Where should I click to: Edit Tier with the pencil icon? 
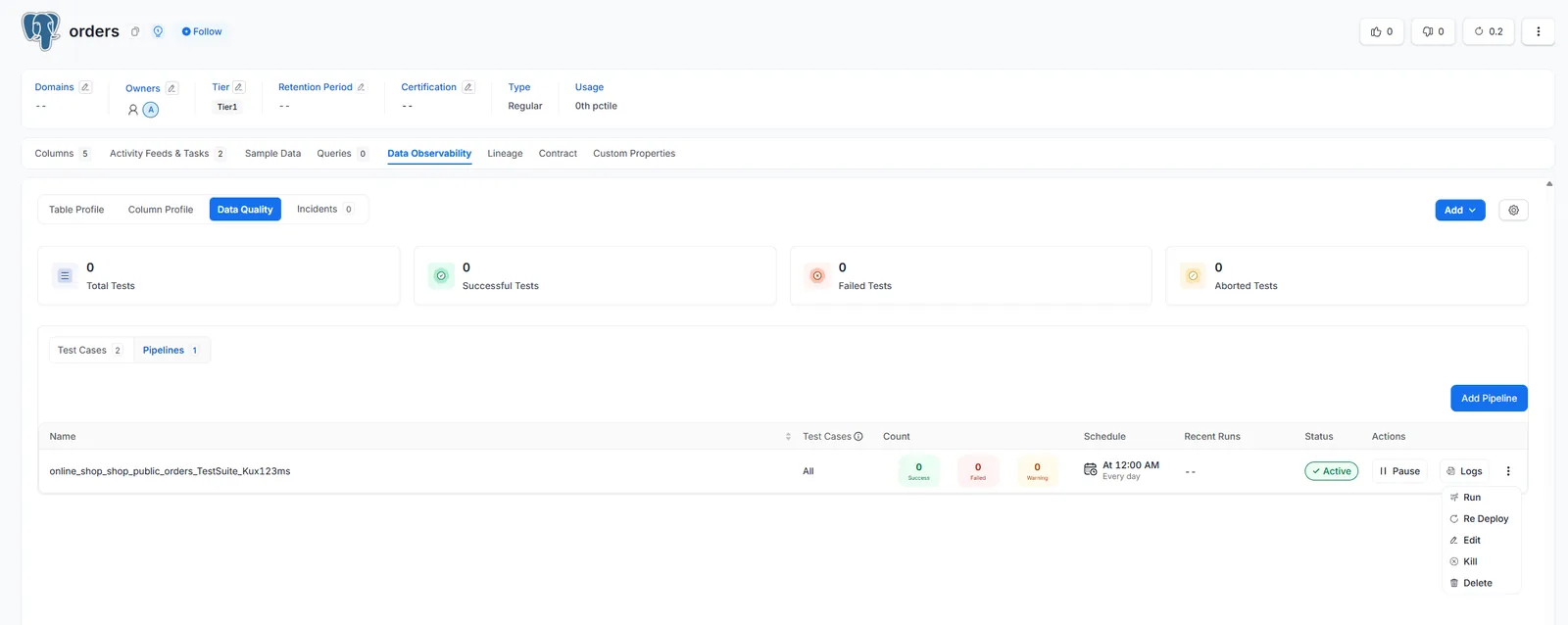239,87
